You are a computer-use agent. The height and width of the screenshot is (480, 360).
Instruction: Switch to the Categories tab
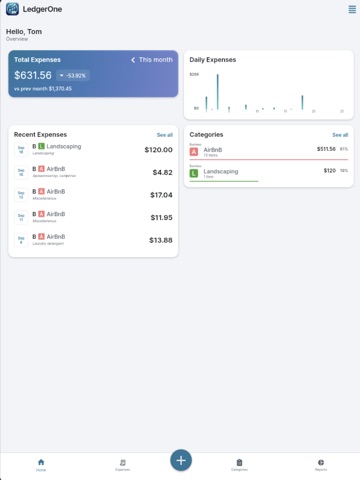[239, 465]
